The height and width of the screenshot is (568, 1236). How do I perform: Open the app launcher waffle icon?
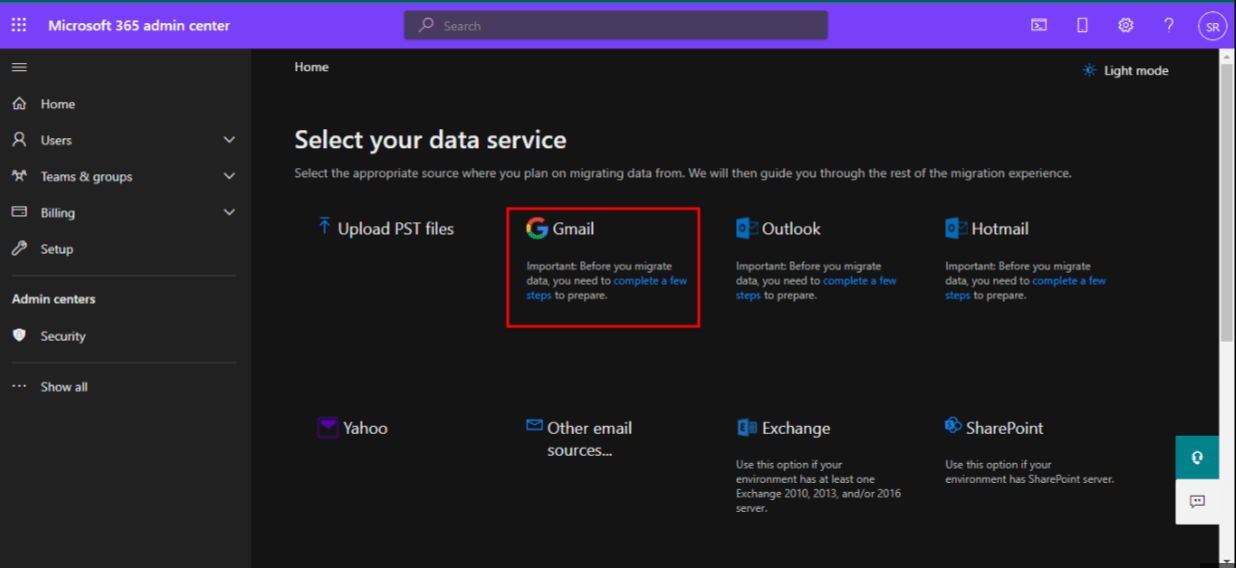[19, 25]
